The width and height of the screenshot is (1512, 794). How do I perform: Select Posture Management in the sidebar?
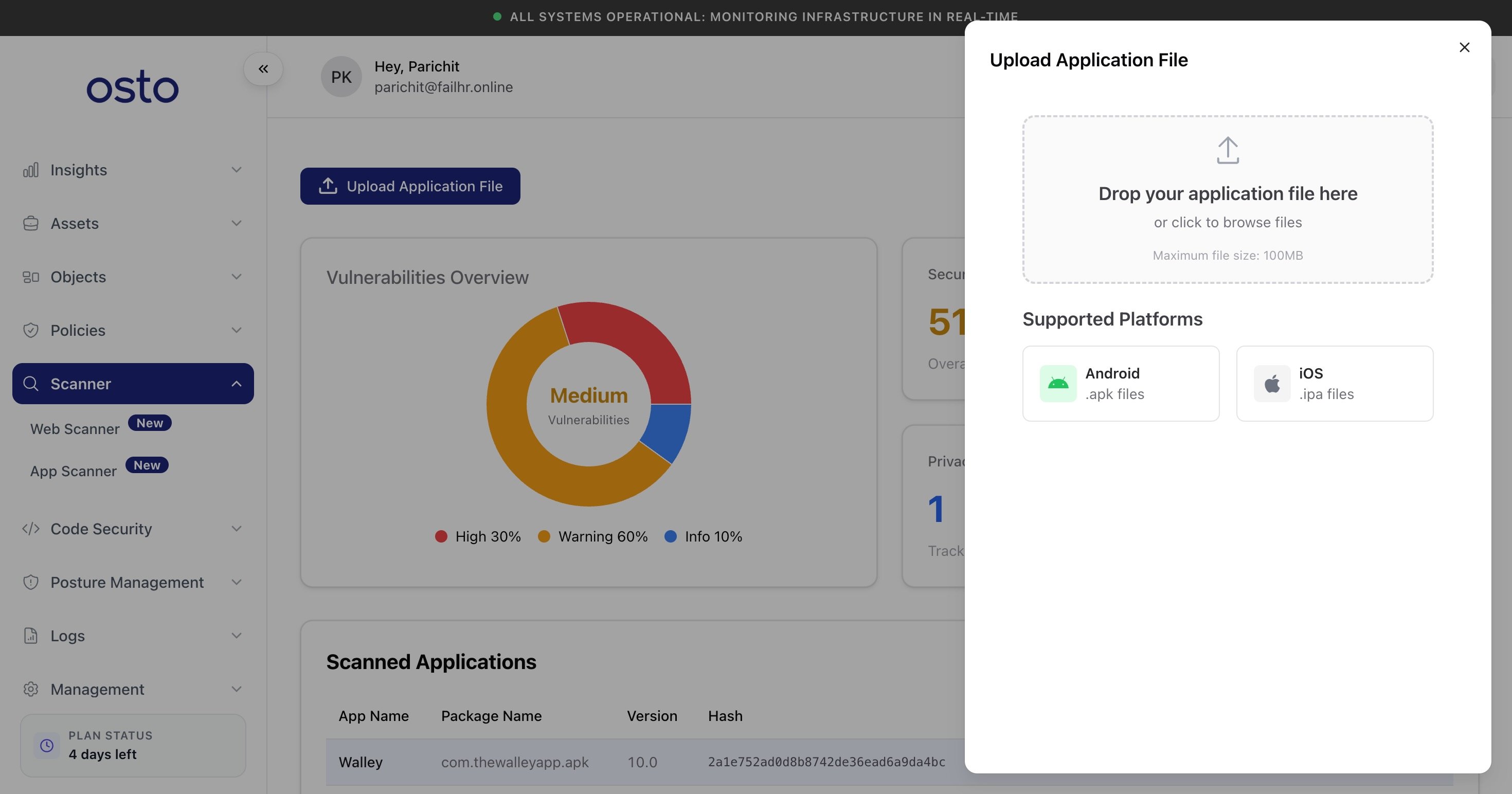click(133, 582)
